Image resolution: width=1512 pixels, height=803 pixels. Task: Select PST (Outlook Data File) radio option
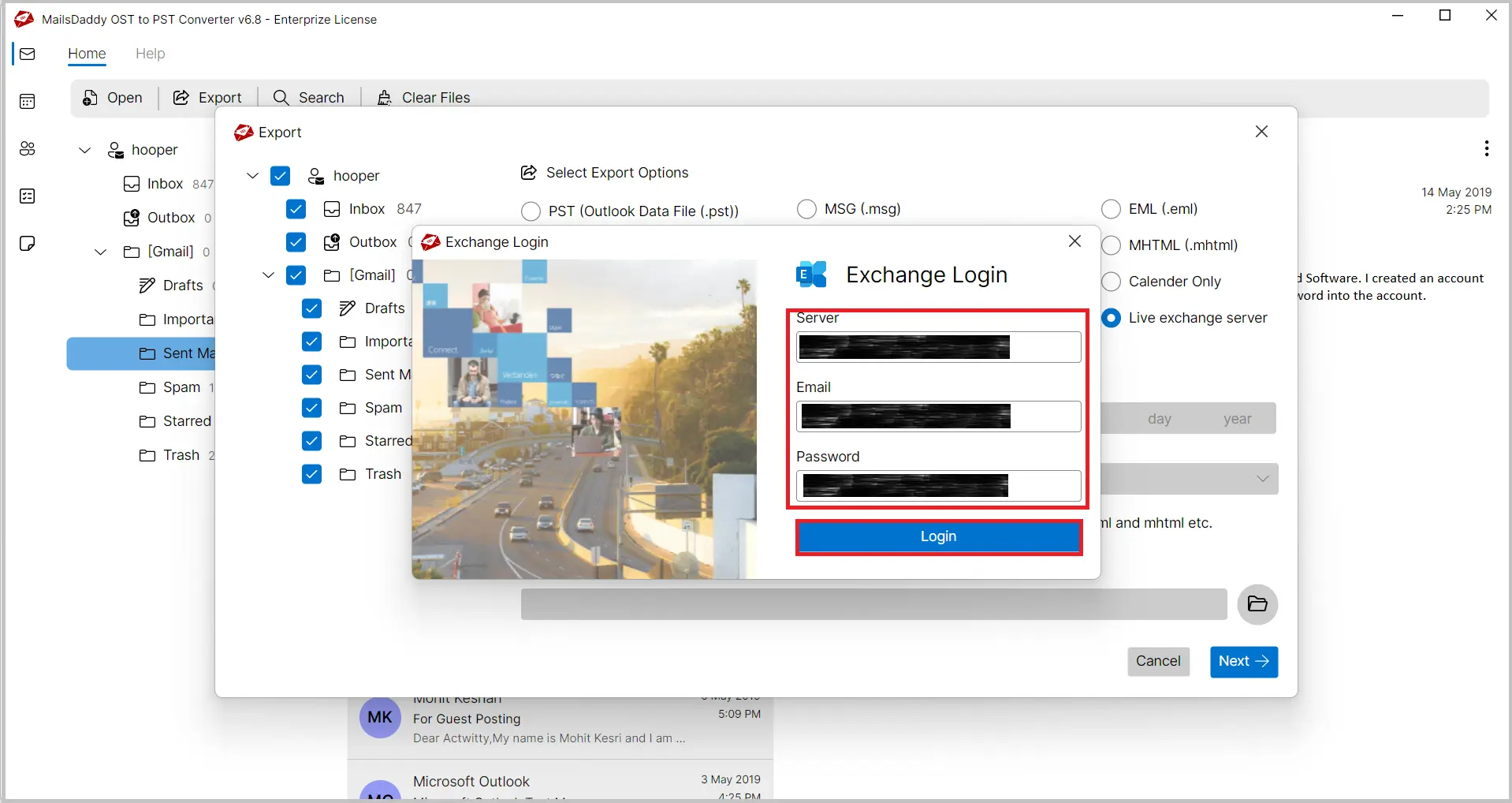tap(531, 211)
